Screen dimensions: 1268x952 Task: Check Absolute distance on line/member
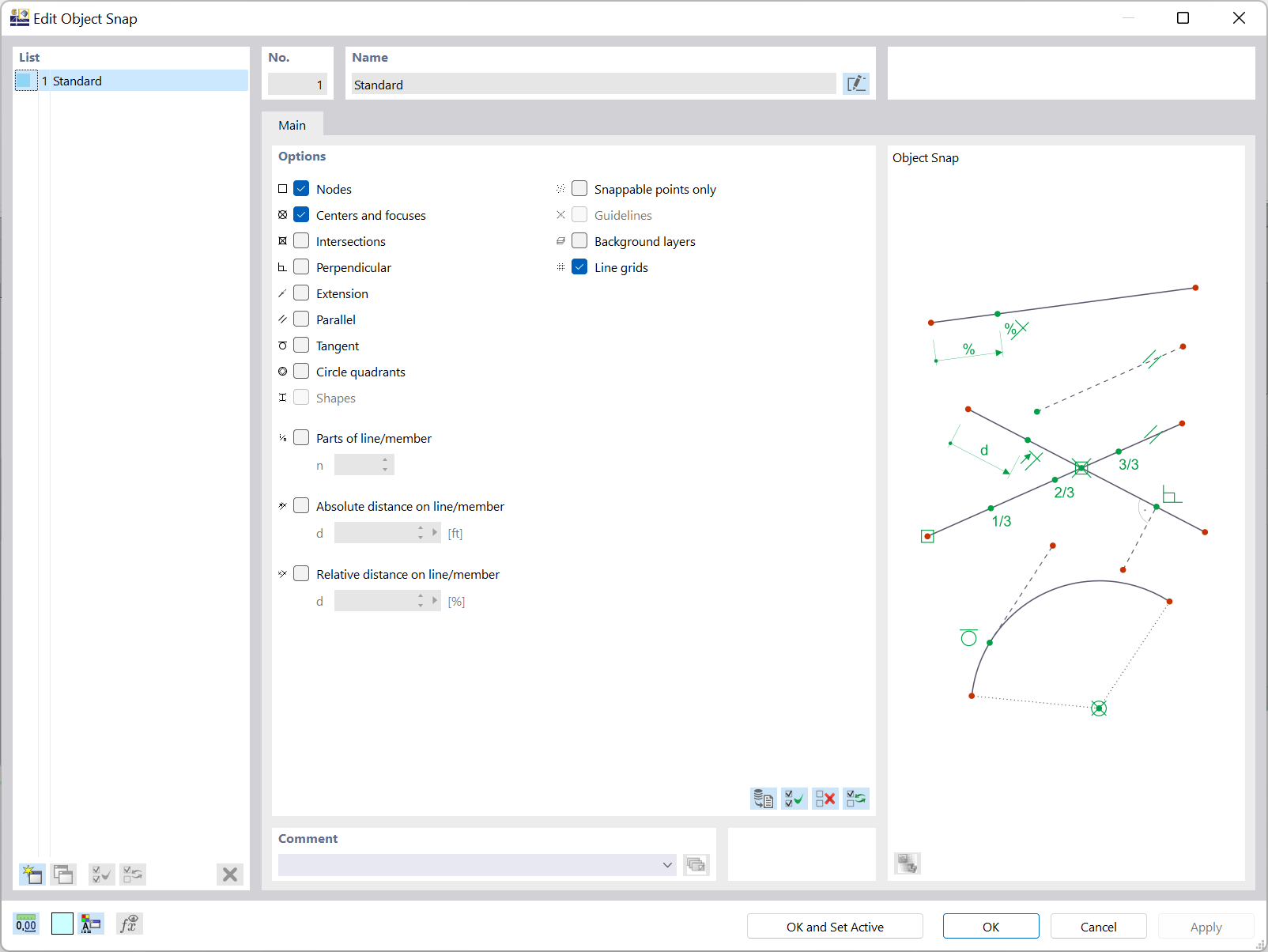pyautogui.click(x=301, y=506)
